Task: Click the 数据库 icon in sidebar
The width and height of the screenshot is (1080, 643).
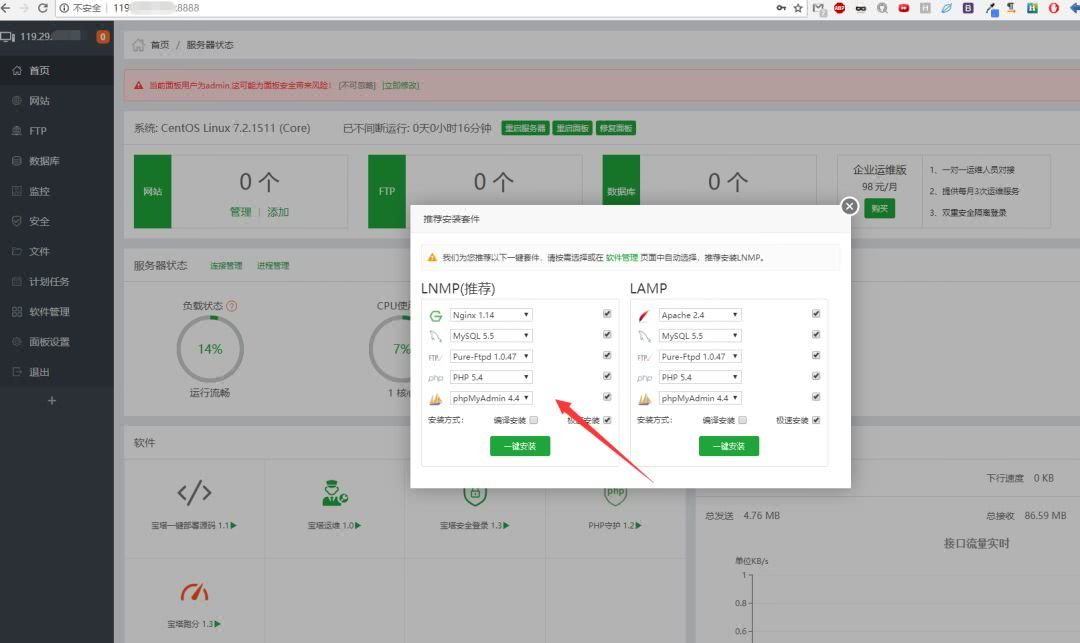Action: click(x=17, y=160)
